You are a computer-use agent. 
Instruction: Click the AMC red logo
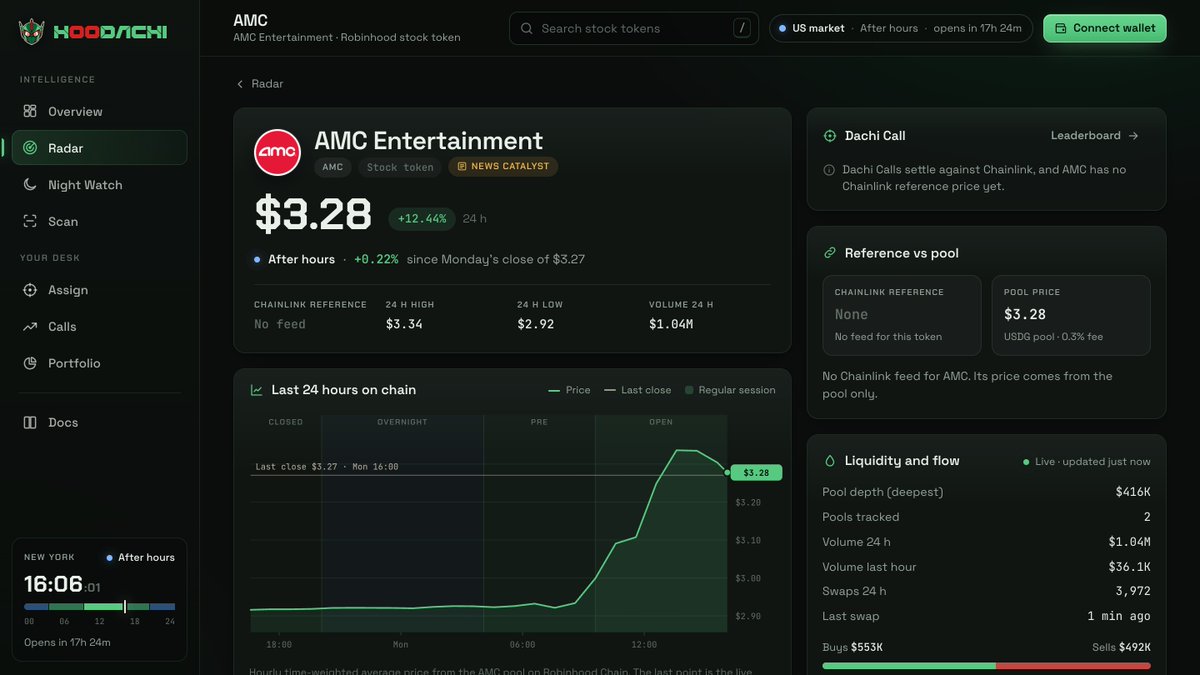pyautogui.click(x=278, y=154)
